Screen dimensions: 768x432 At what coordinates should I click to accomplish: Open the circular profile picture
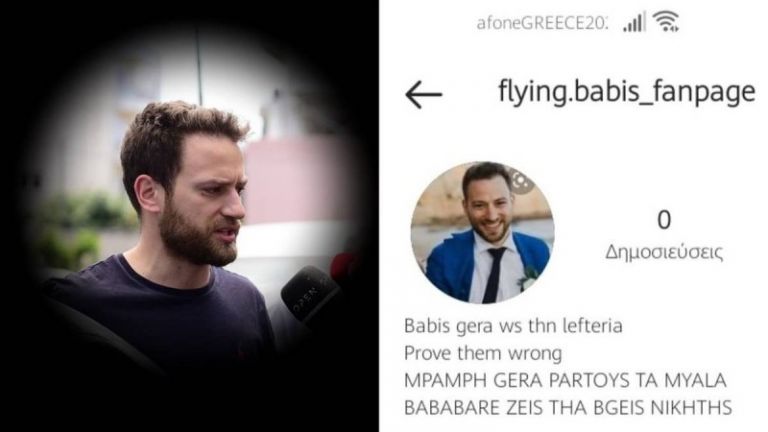[x=482, y=233]
